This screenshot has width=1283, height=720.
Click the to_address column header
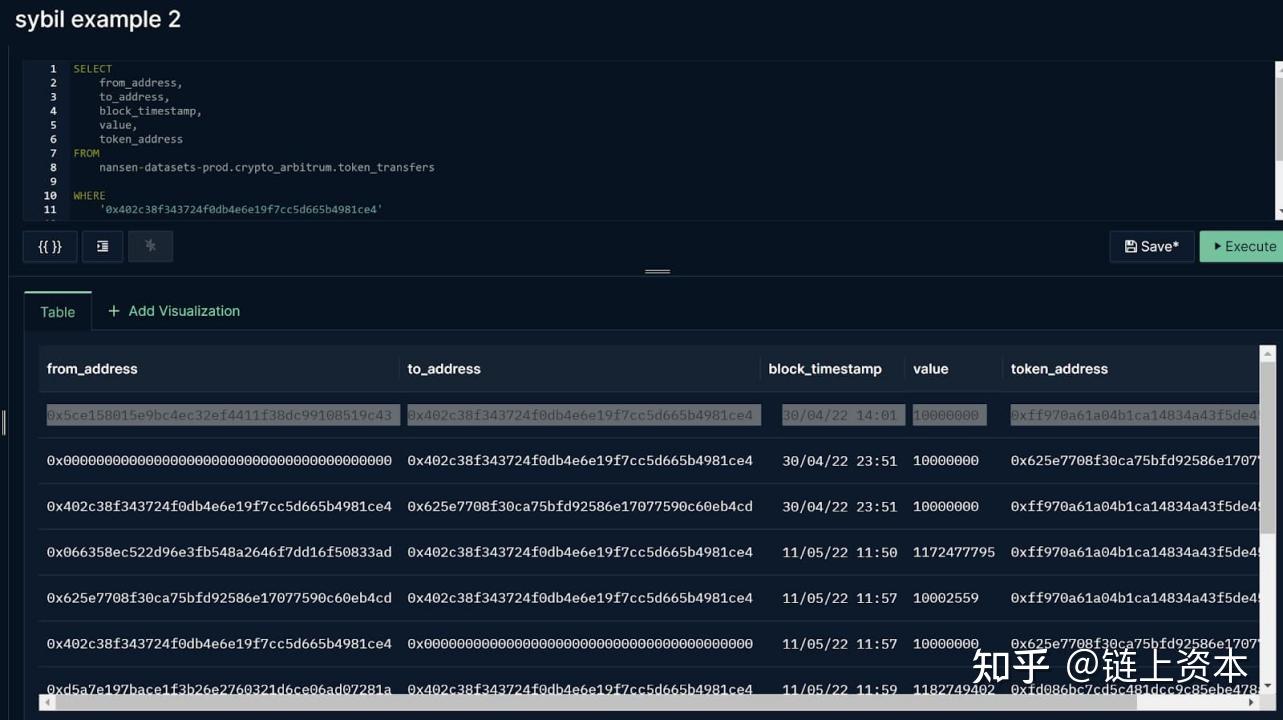[x=444, y=368]
